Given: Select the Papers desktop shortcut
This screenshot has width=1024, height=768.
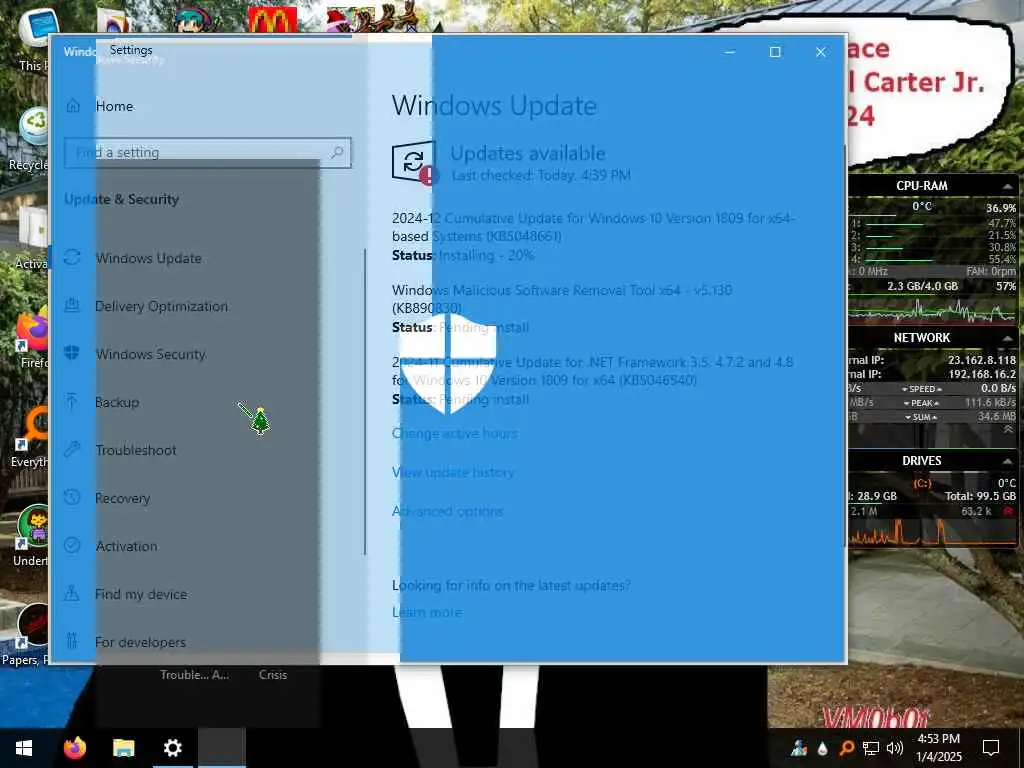Looking at the screenshot, I should point(27,633).
